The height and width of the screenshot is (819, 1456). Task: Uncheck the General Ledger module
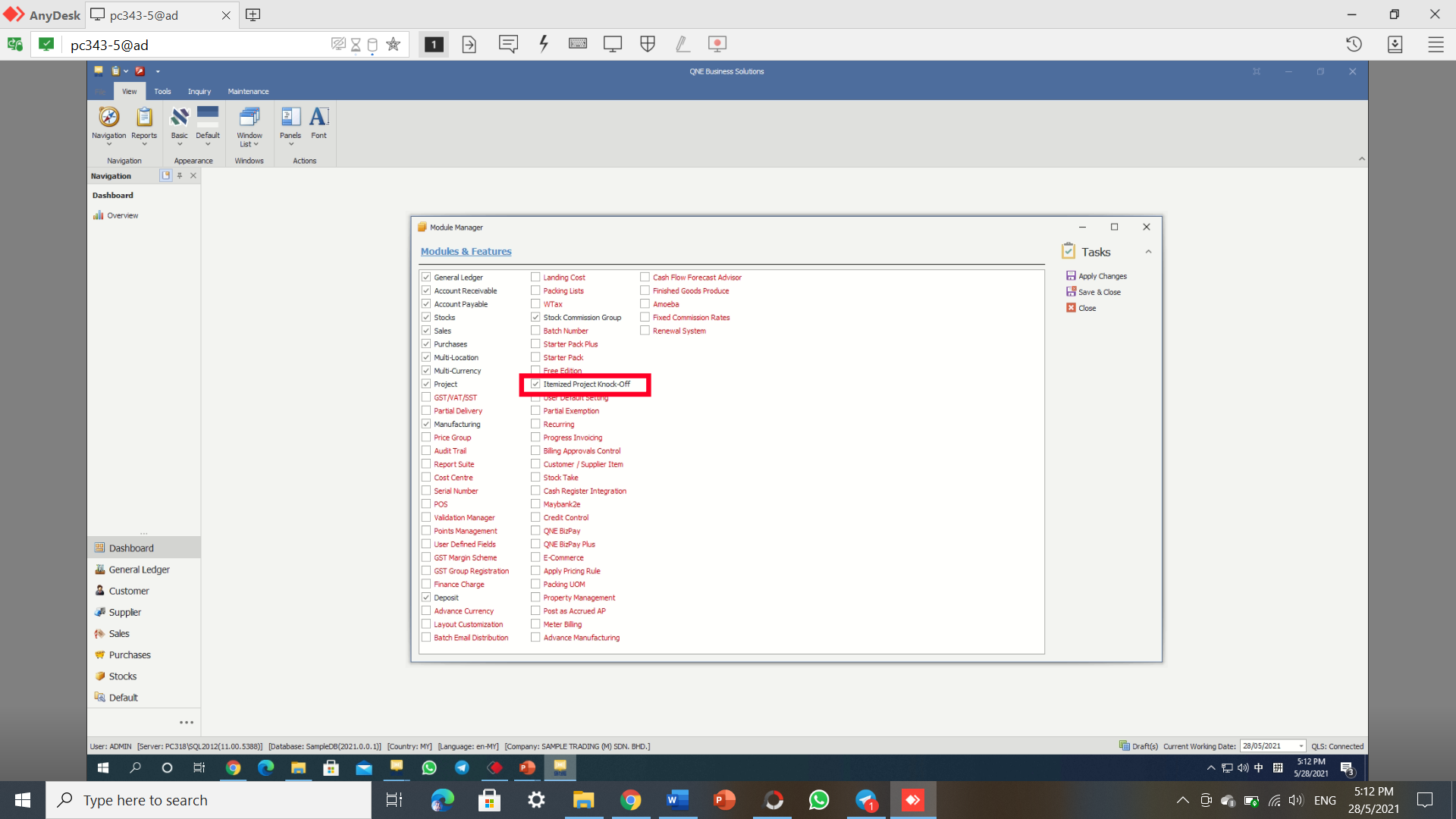[x=426, y=278]
